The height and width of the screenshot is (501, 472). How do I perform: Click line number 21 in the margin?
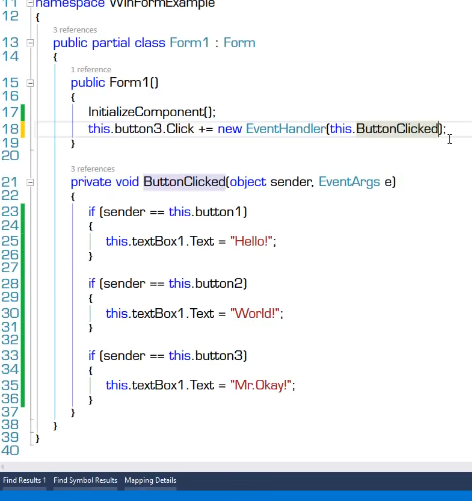pyautogui.click(x=10, y=182)
